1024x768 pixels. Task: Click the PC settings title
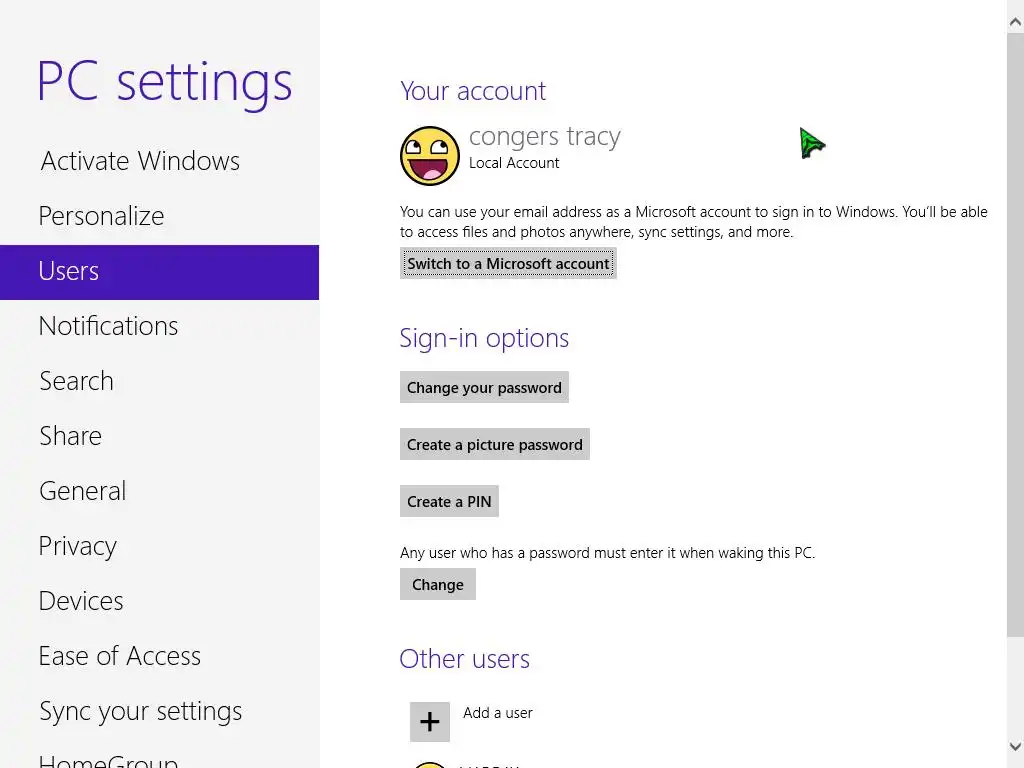tap(165, 83)
